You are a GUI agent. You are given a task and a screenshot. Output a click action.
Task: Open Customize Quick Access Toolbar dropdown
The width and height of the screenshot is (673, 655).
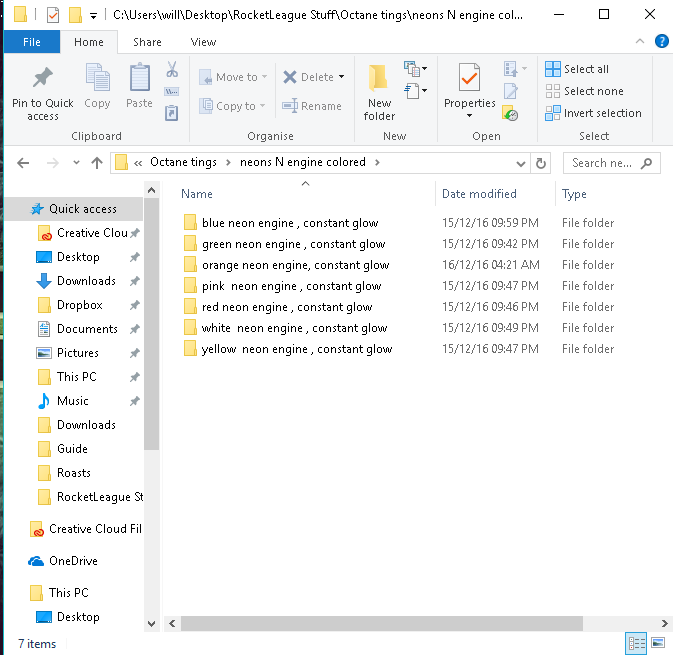tap(93, 16)
